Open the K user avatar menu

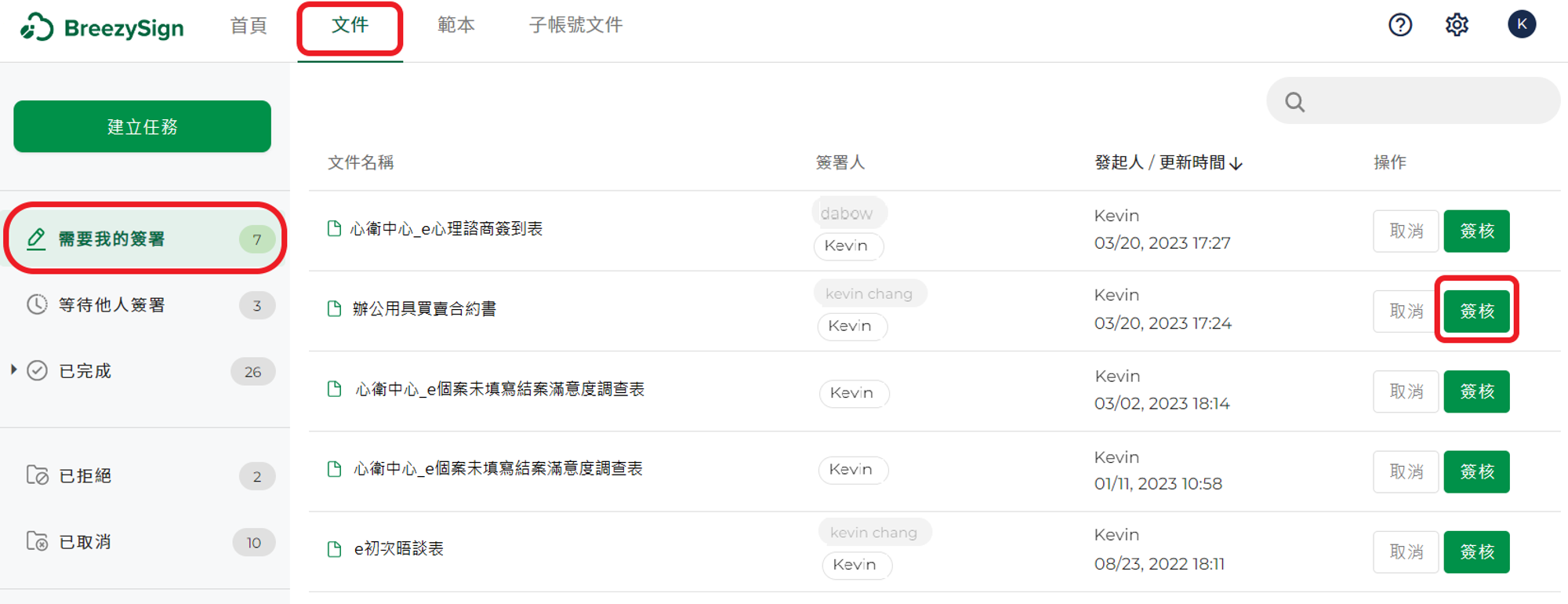coord(1522,24)
